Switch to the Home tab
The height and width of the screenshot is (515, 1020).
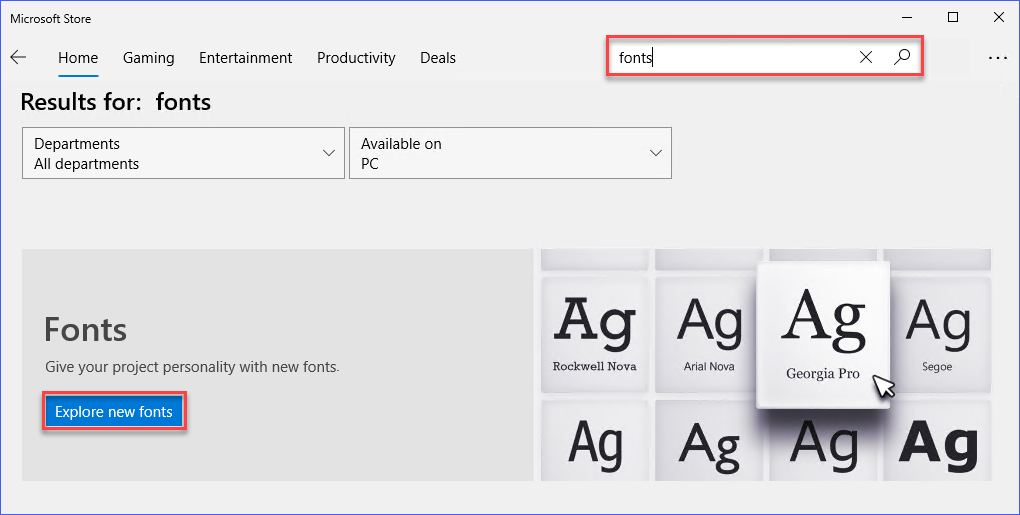point(78,58)
